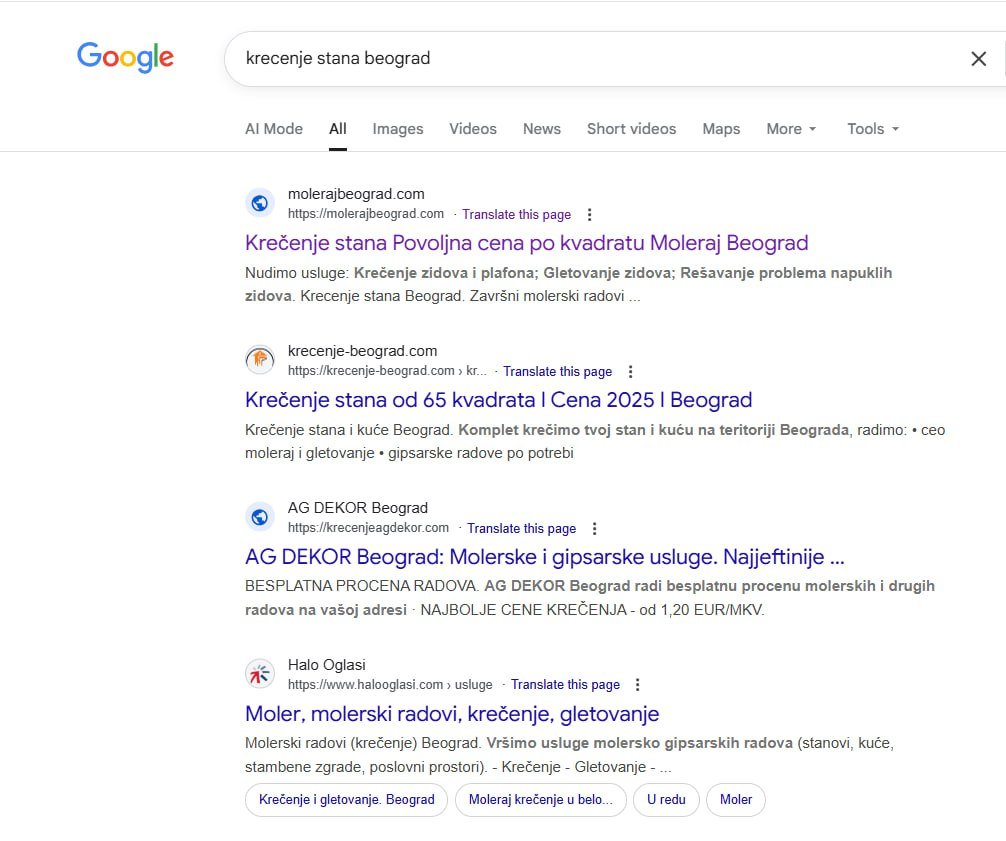Click the Halo Oglasi site favicon
The width and height of the screenshot is (1006, 841).
[260, 674]
